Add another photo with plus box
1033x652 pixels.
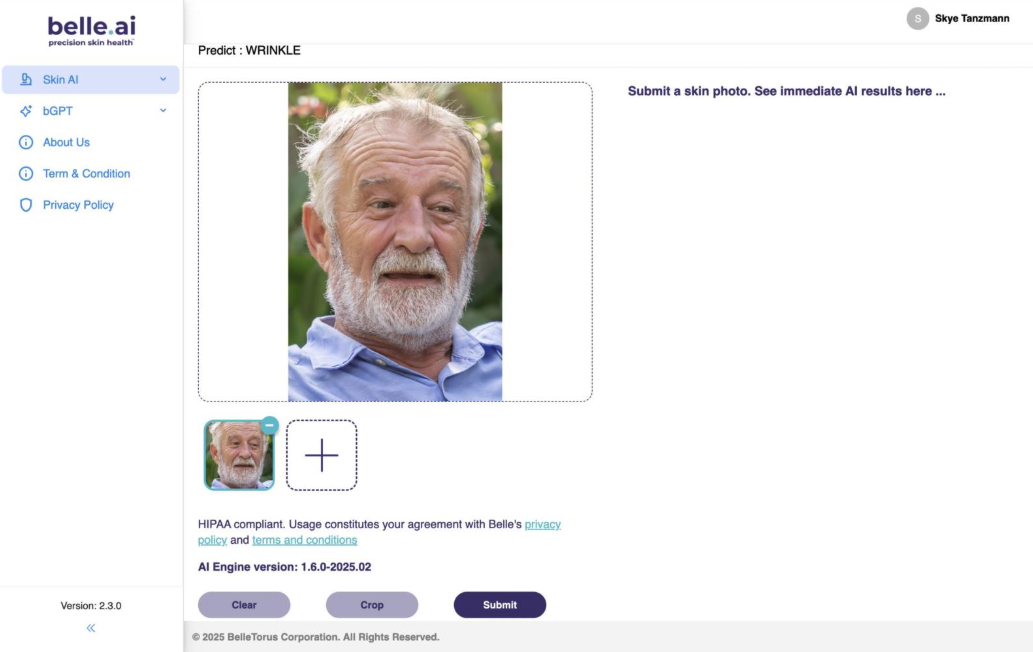(x=321, y=455)
